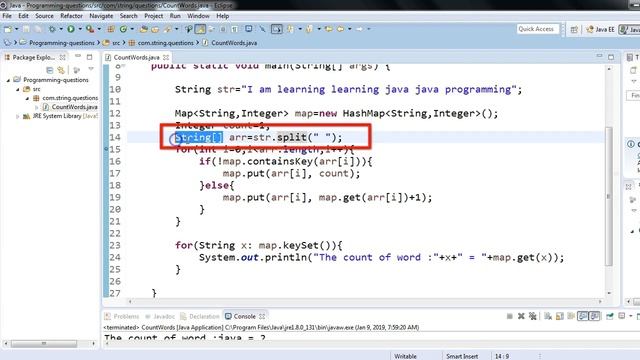Collapse the Programming-questions project node
Viewport: 640px width, 360px height.
[8, 80]
